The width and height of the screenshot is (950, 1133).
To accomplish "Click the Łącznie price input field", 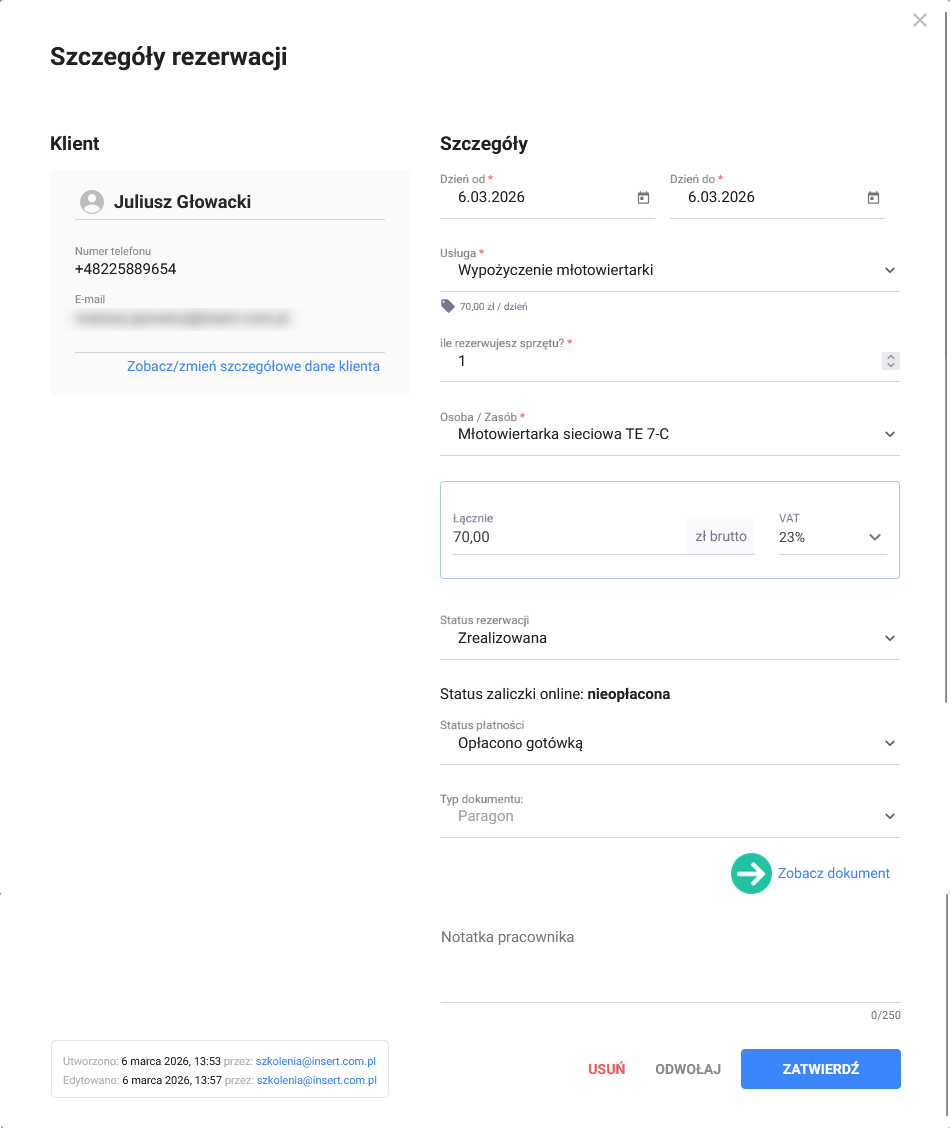I will [565, 537].
